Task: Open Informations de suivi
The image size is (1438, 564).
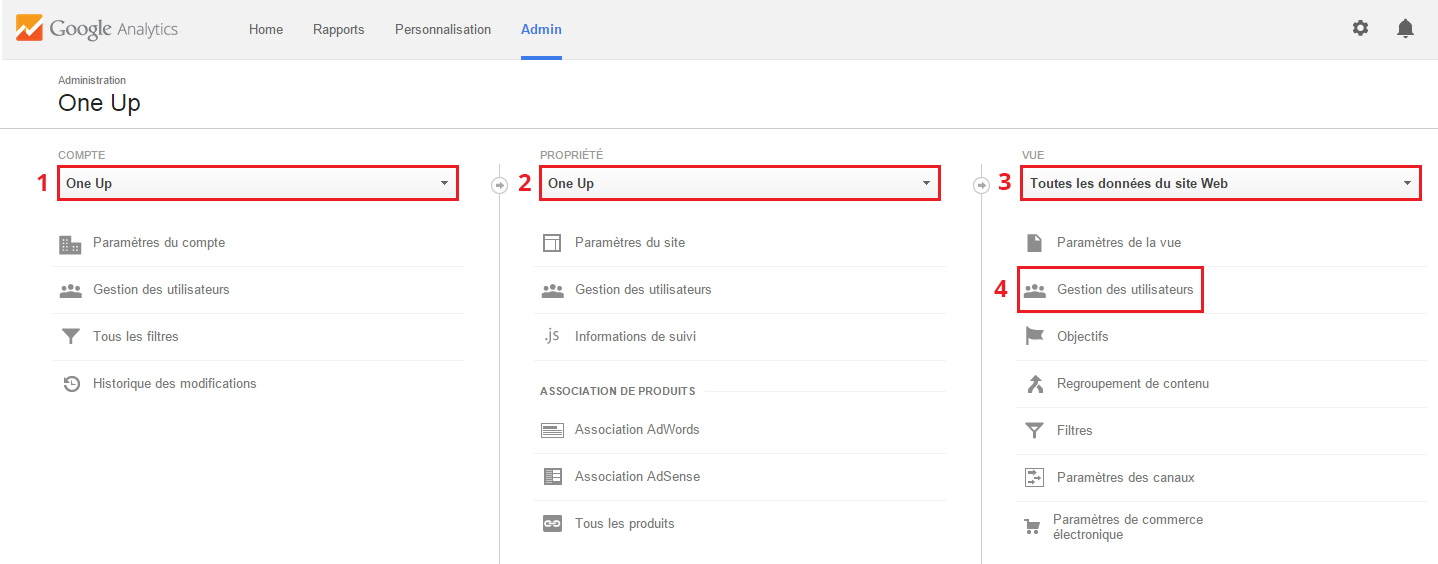Action: [x=635, y=337]
